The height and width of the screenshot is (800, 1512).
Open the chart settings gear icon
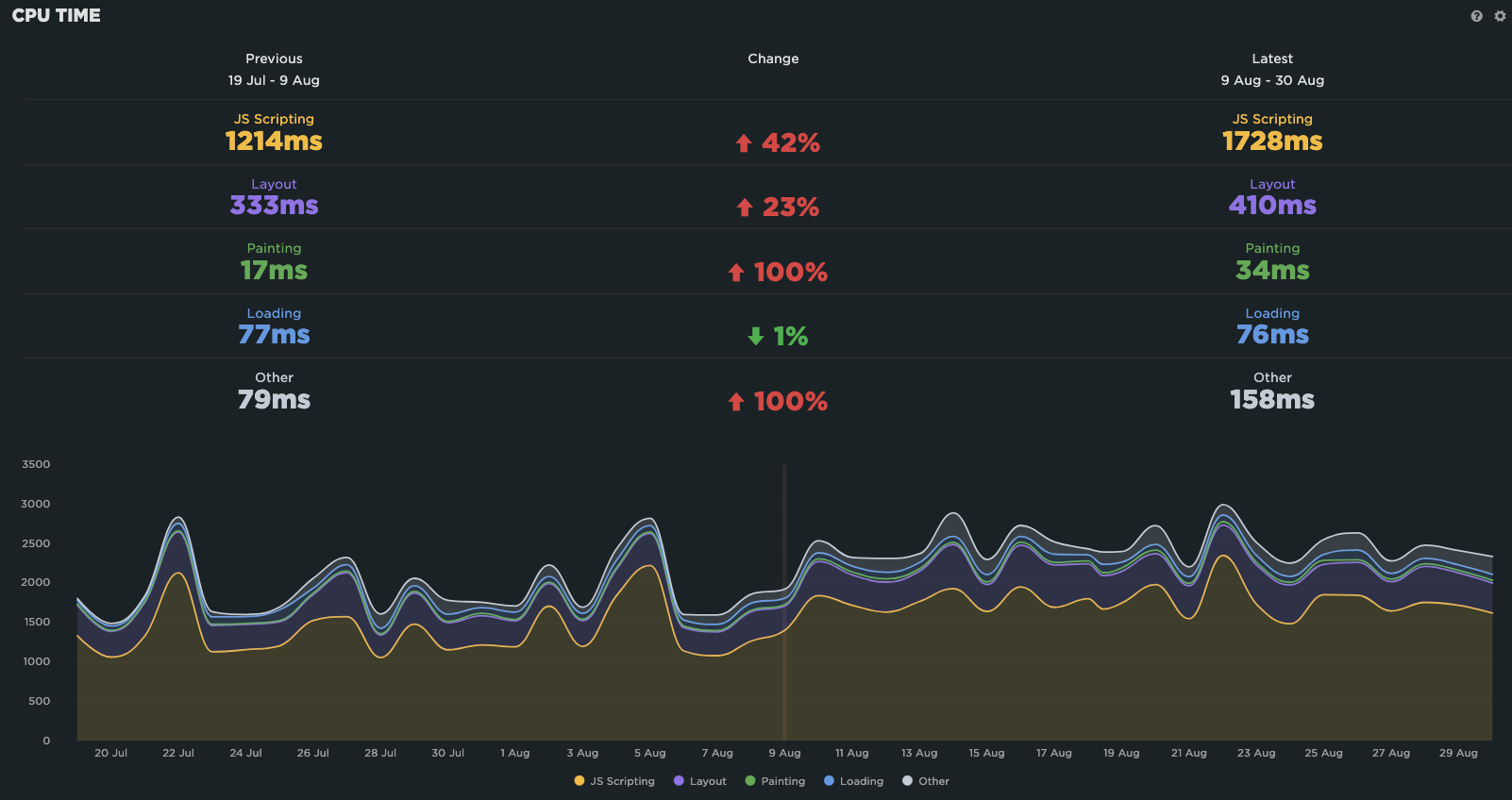click(x=1500, y=16)
